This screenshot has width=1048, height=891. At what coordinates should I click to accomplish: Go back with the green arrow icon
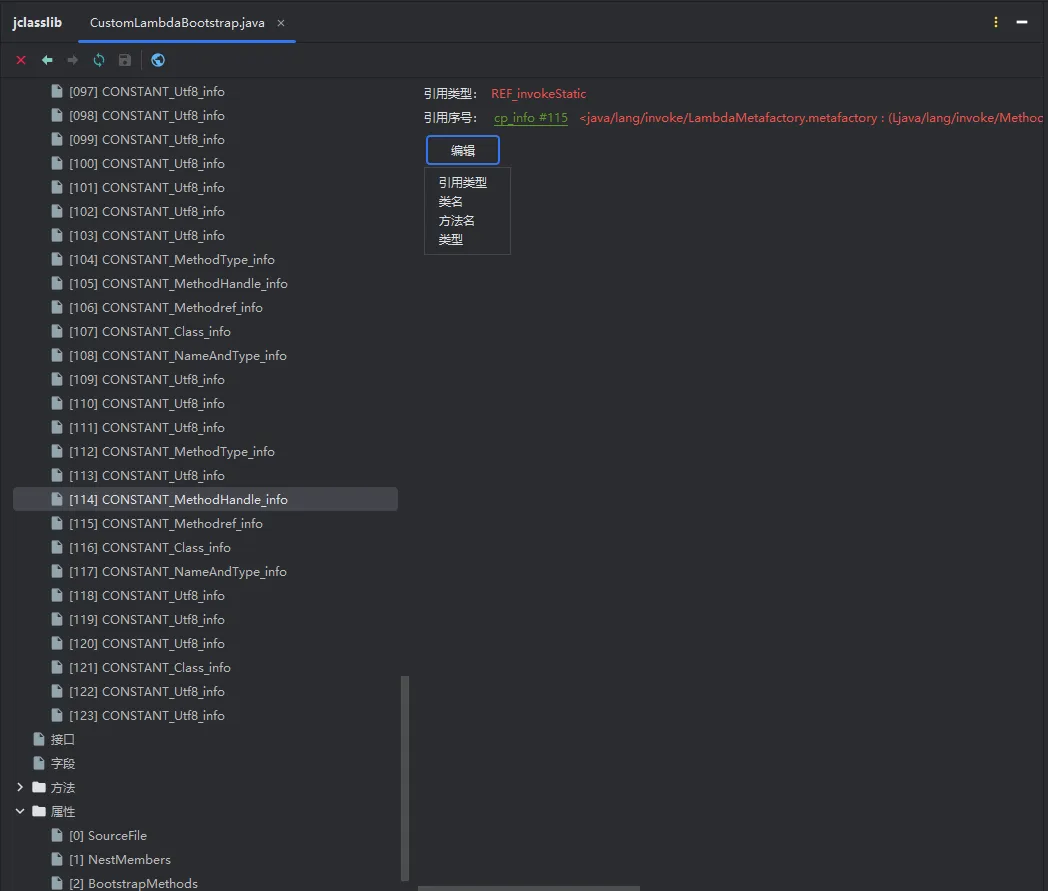(47, 60)
